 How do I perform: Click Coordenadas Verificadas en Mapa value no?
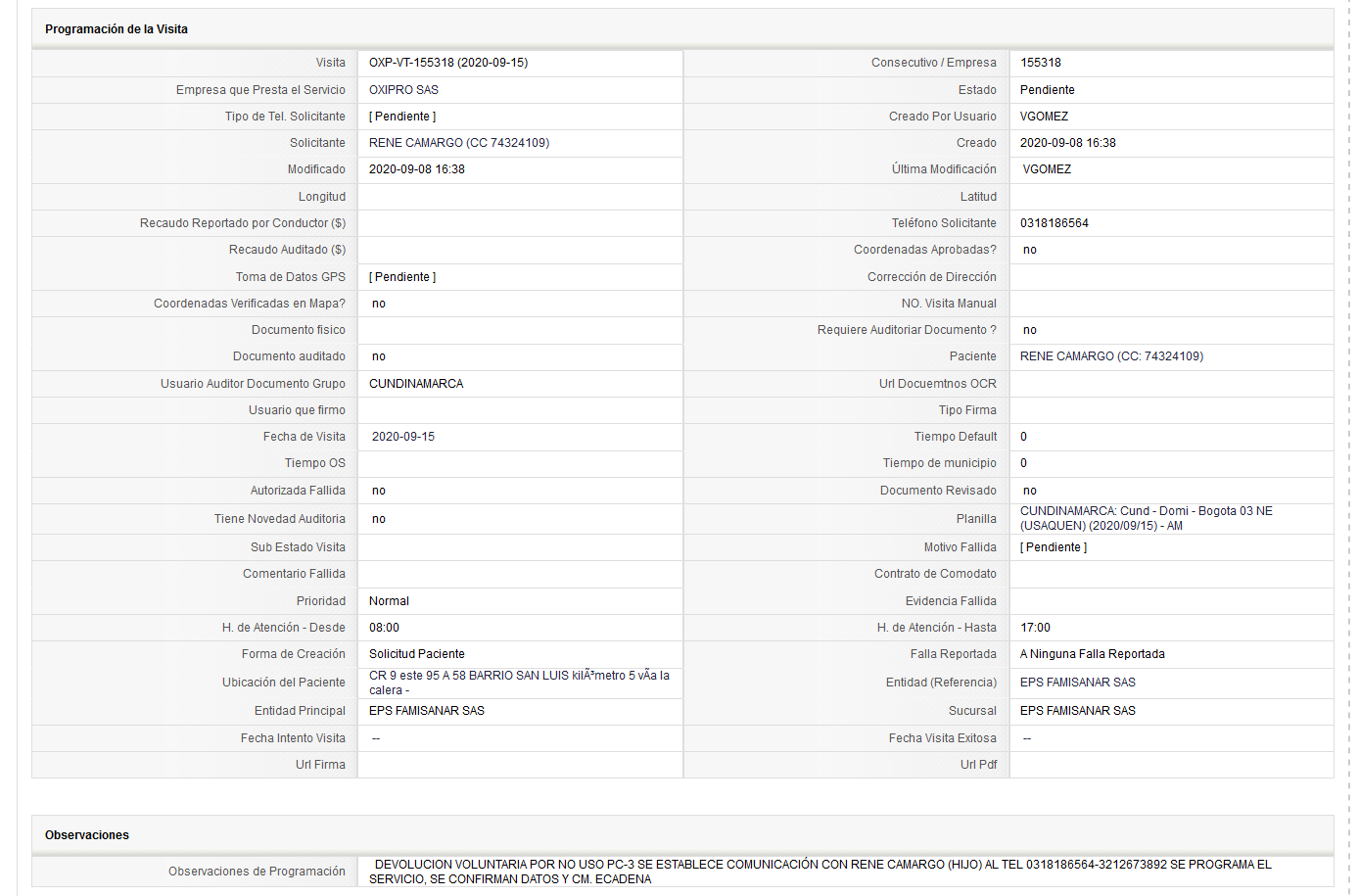[379, 304]
